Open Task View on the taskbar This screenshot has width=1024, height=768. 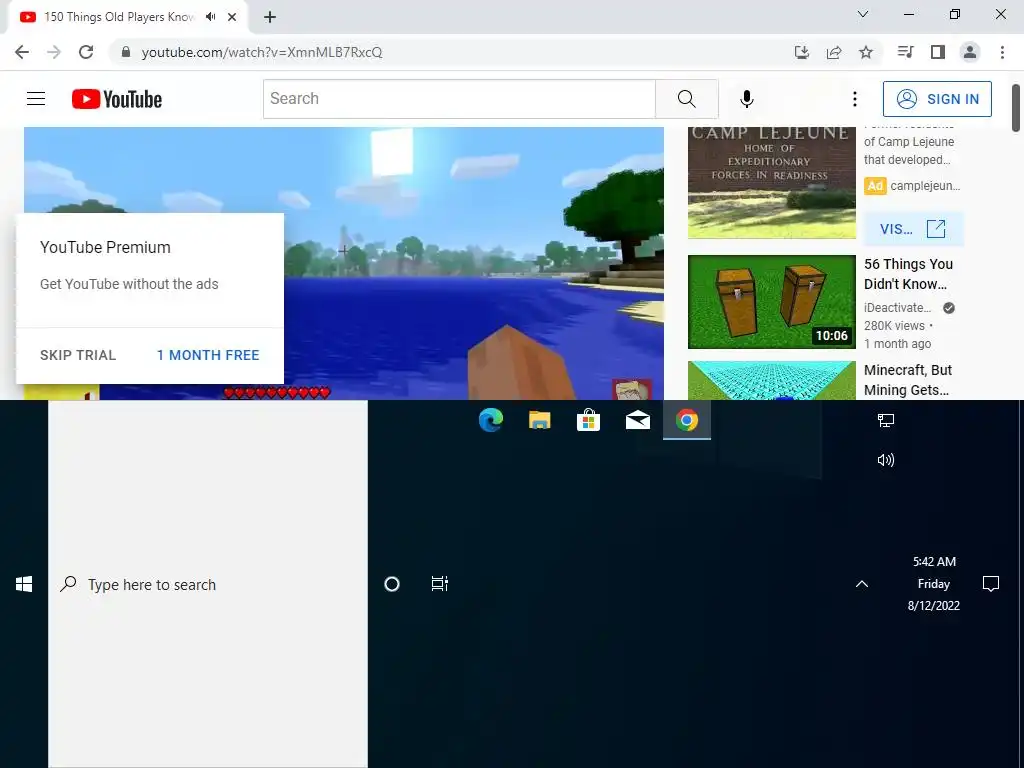coord(440,584)
